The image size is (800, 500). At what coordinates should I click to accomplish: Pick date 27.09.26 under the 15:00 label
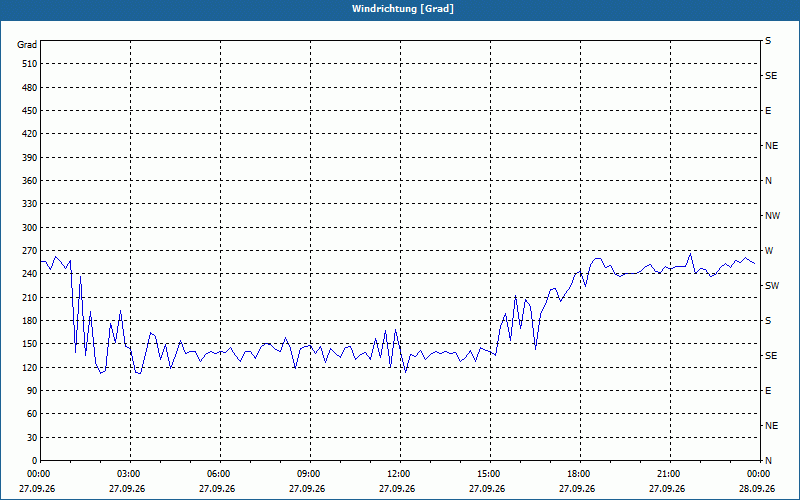click(487, 489)
